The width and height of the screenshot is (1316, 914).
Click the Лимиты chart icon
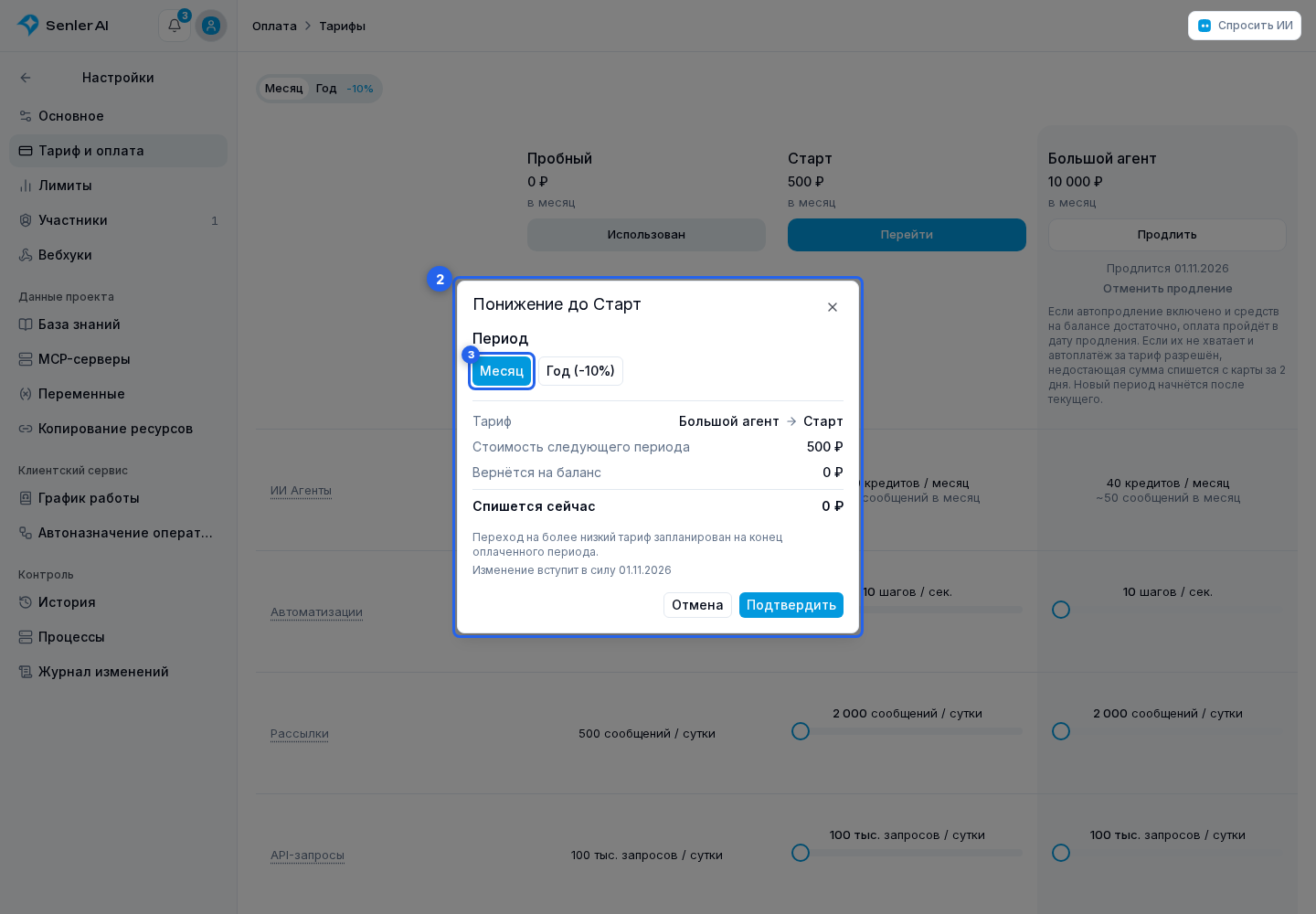(26, 186)
